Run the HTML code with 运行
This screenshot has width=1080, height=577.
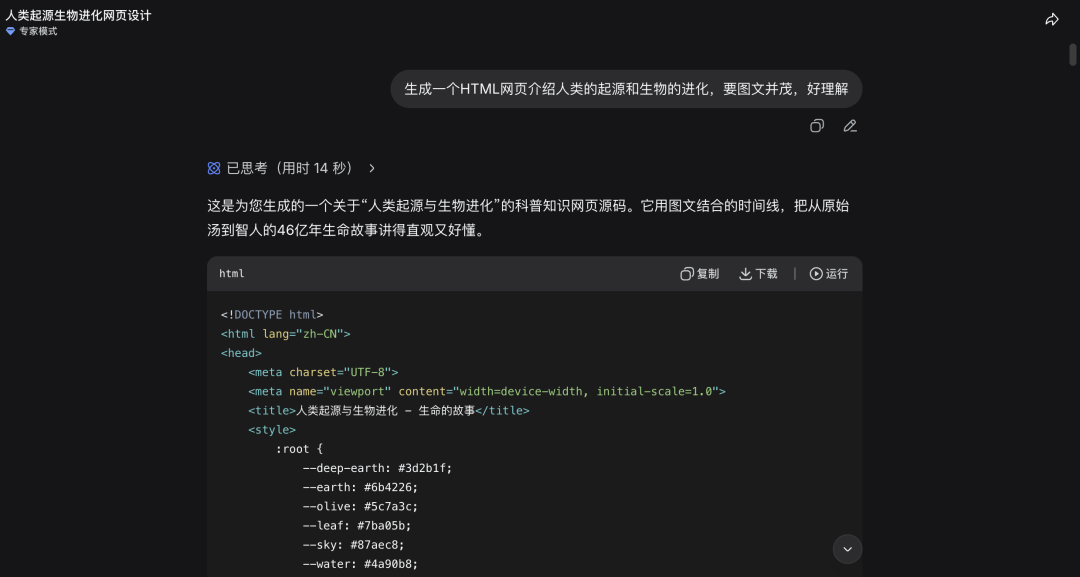click(x=829, y=274)
